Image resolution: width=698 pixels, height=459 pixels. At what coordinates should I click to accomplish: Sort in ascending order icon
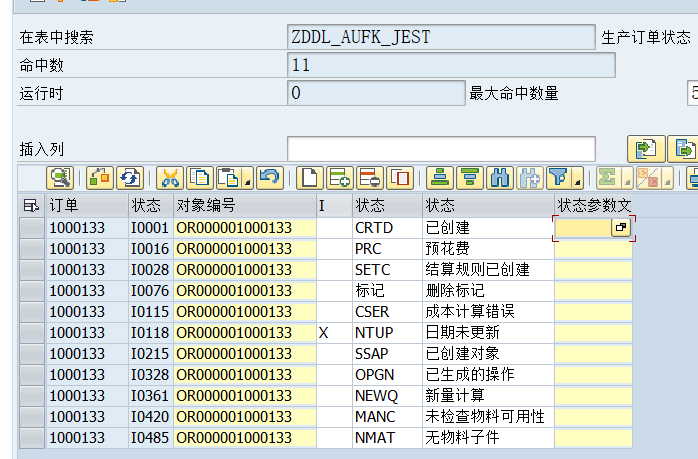pyautogui.click(x=440, y=179)
